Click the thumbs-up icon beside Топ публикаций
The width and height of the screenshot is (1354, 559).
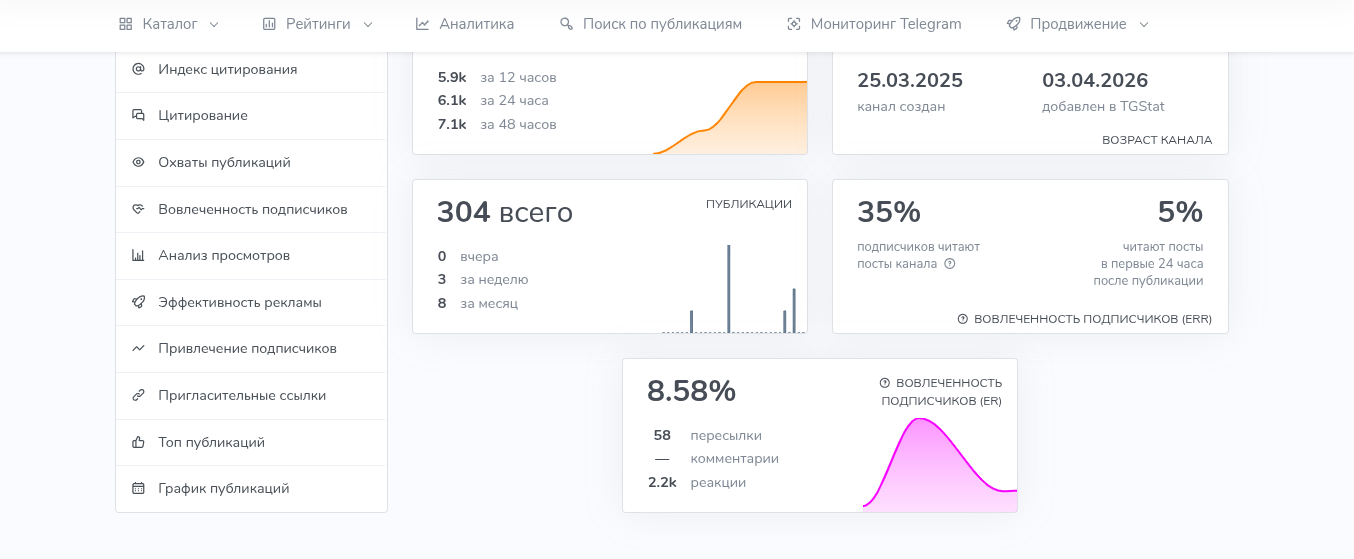point(139,442)
